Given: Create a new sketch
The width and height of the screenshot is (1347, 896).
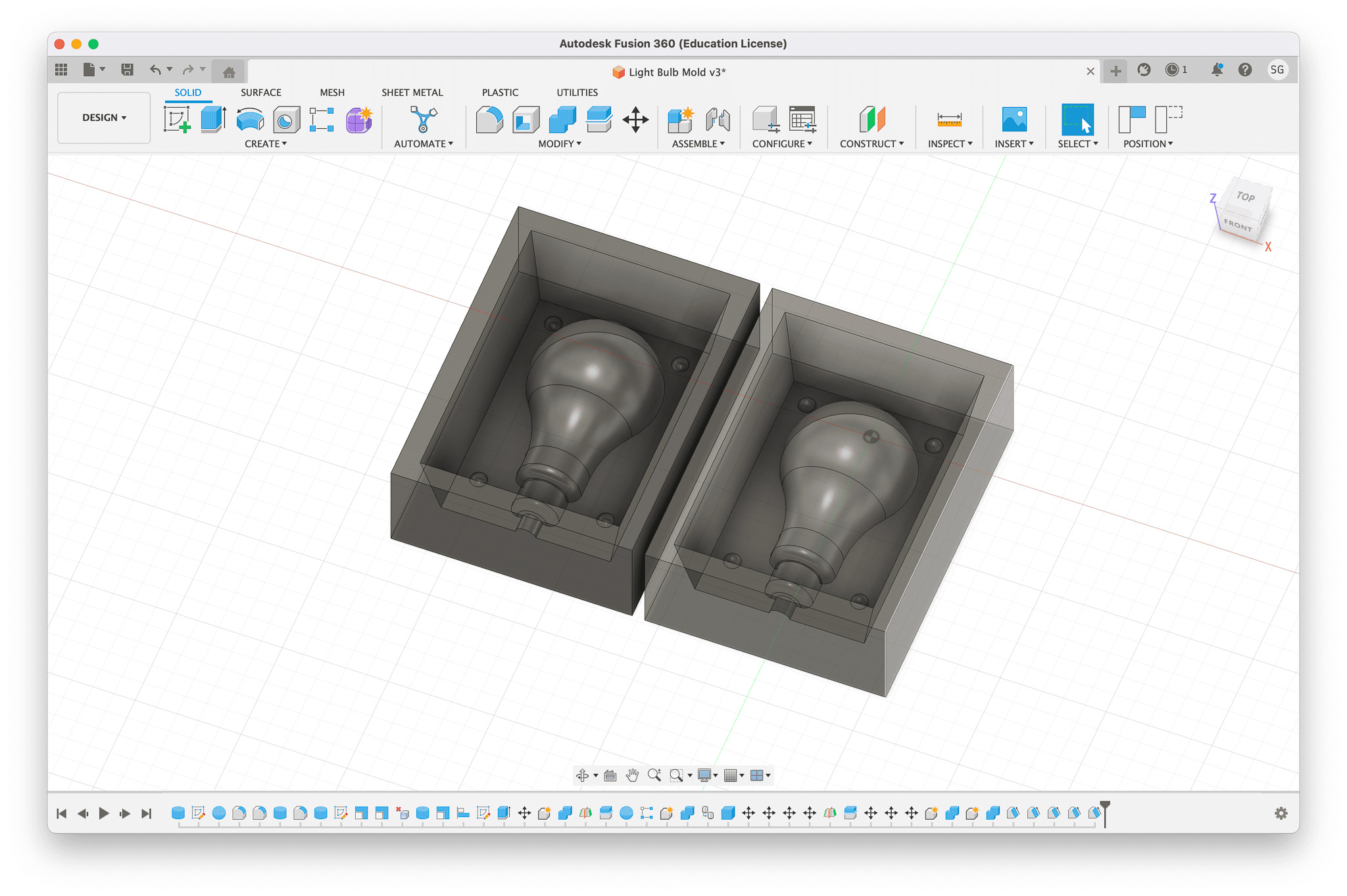Looking at the screenshot, I should [x=177, y=120].
